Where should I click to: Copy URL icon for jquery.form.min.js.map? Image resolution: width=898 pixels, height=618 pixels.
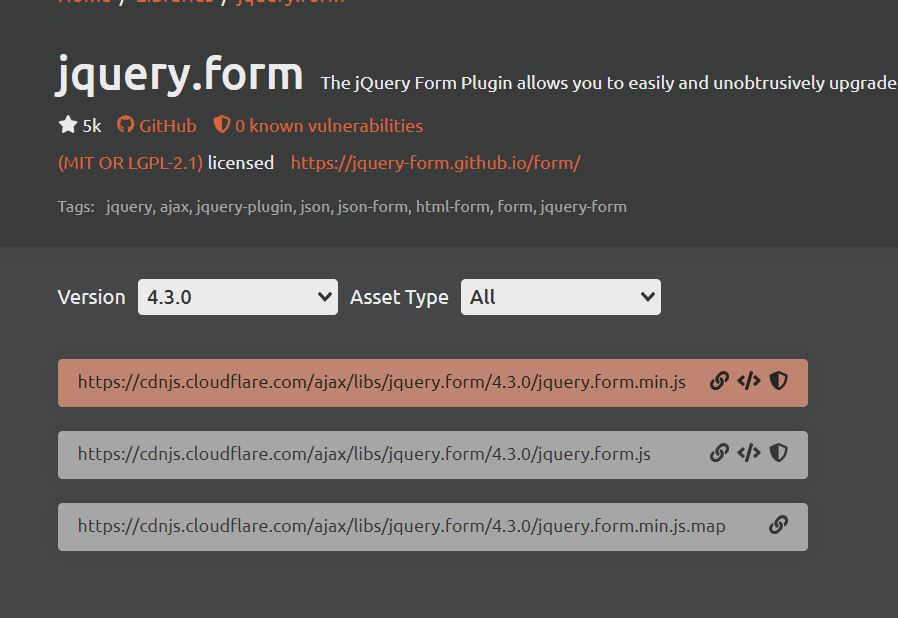tap(778, 525)
